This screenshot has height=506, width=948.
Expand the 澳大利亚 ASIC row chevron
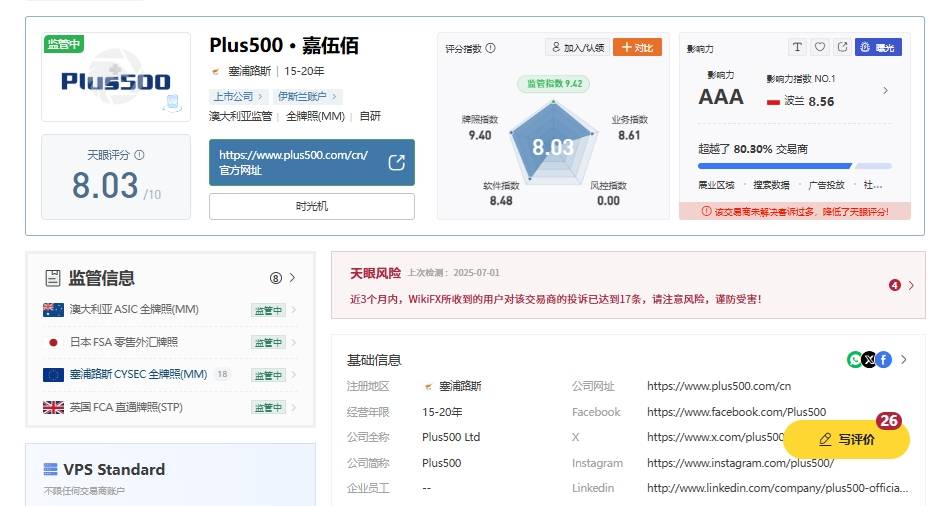pos(294,310)
